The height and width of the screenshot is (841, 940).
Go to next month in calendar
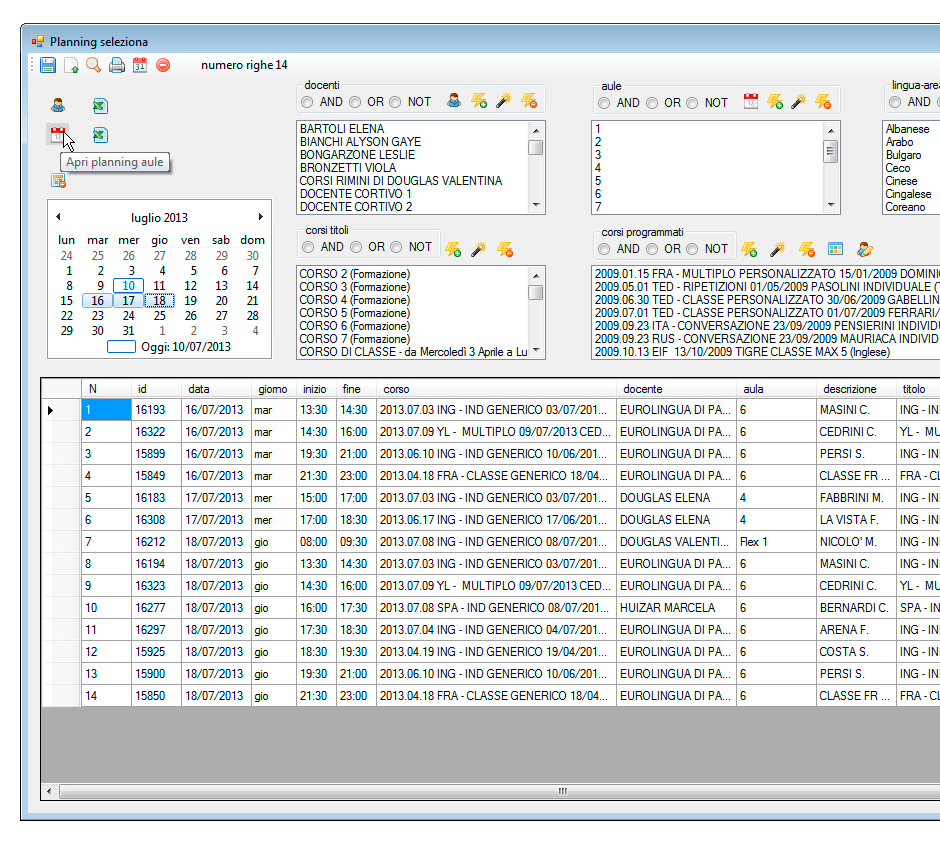click(x=261, y=216)
